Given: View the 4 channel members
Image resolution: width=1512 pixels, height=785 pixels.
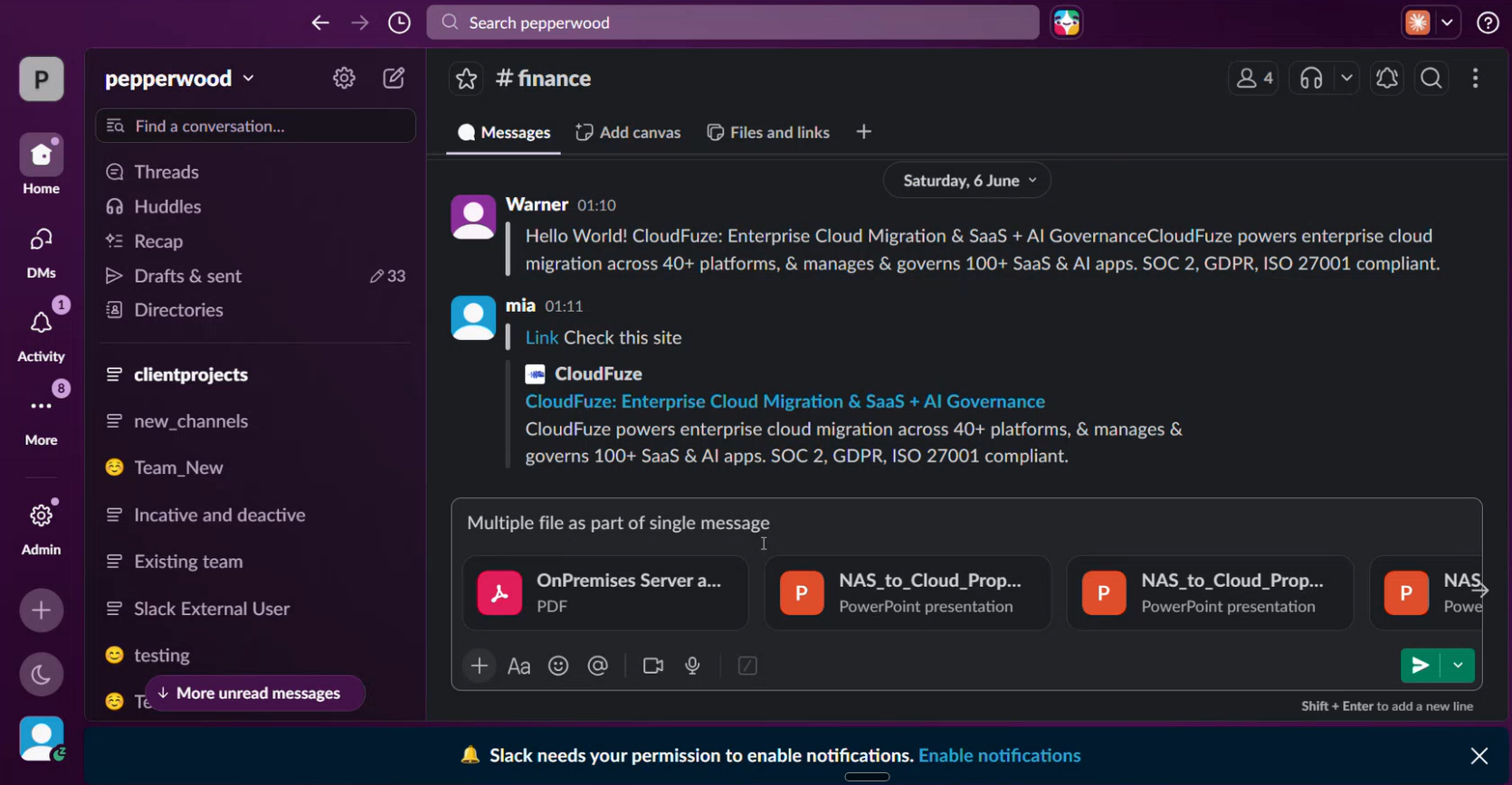Looking at the screenshot, I should [x=1253, y=79].
